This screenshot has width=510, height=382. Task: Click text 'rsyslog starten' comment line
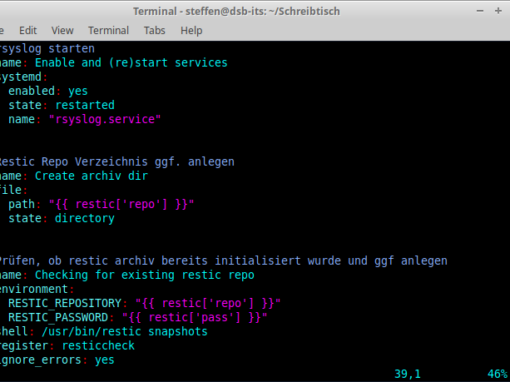tap(47, 49)
